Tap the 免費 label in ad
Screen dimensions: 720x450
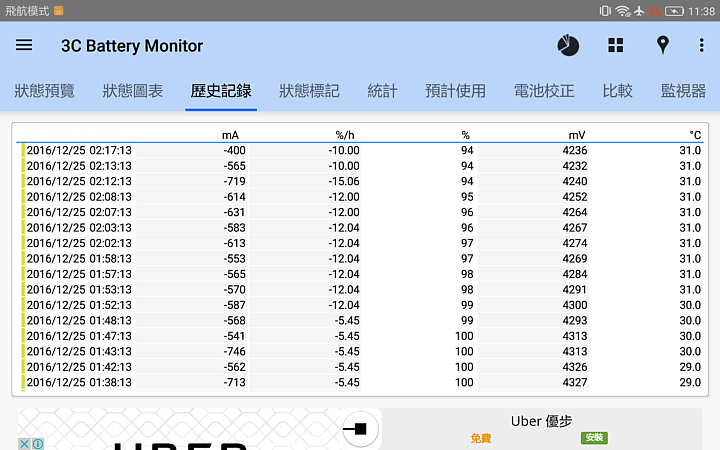tap(481, 439)
